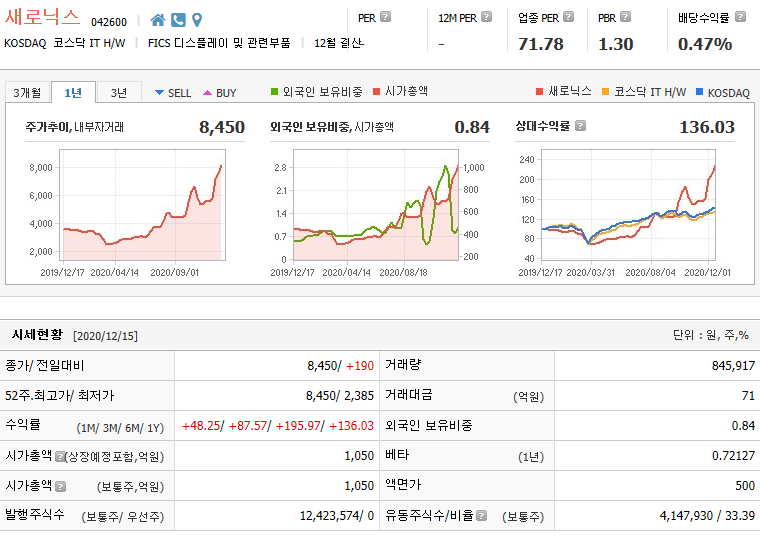Click the 주가추이 price value 8,450
760x540 pixels.
pyautogui.click(x=222, y=127)
